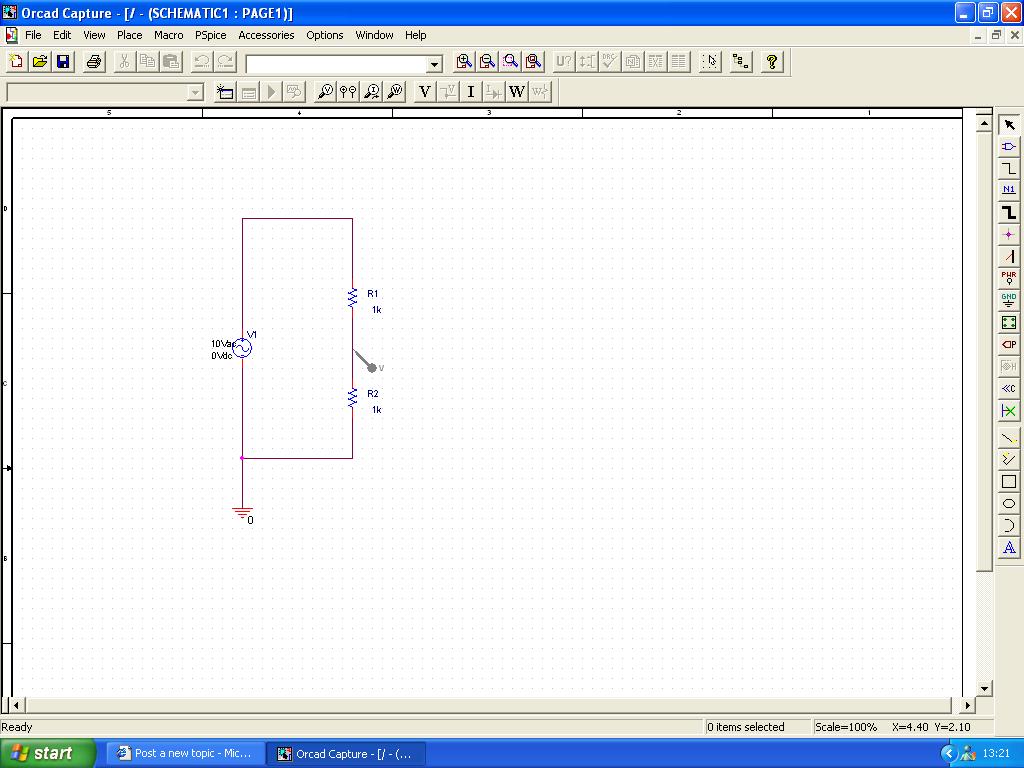Select the Place Arc tool
The height and width of the screenshot is (768, 1024).
pos(1009,526)
